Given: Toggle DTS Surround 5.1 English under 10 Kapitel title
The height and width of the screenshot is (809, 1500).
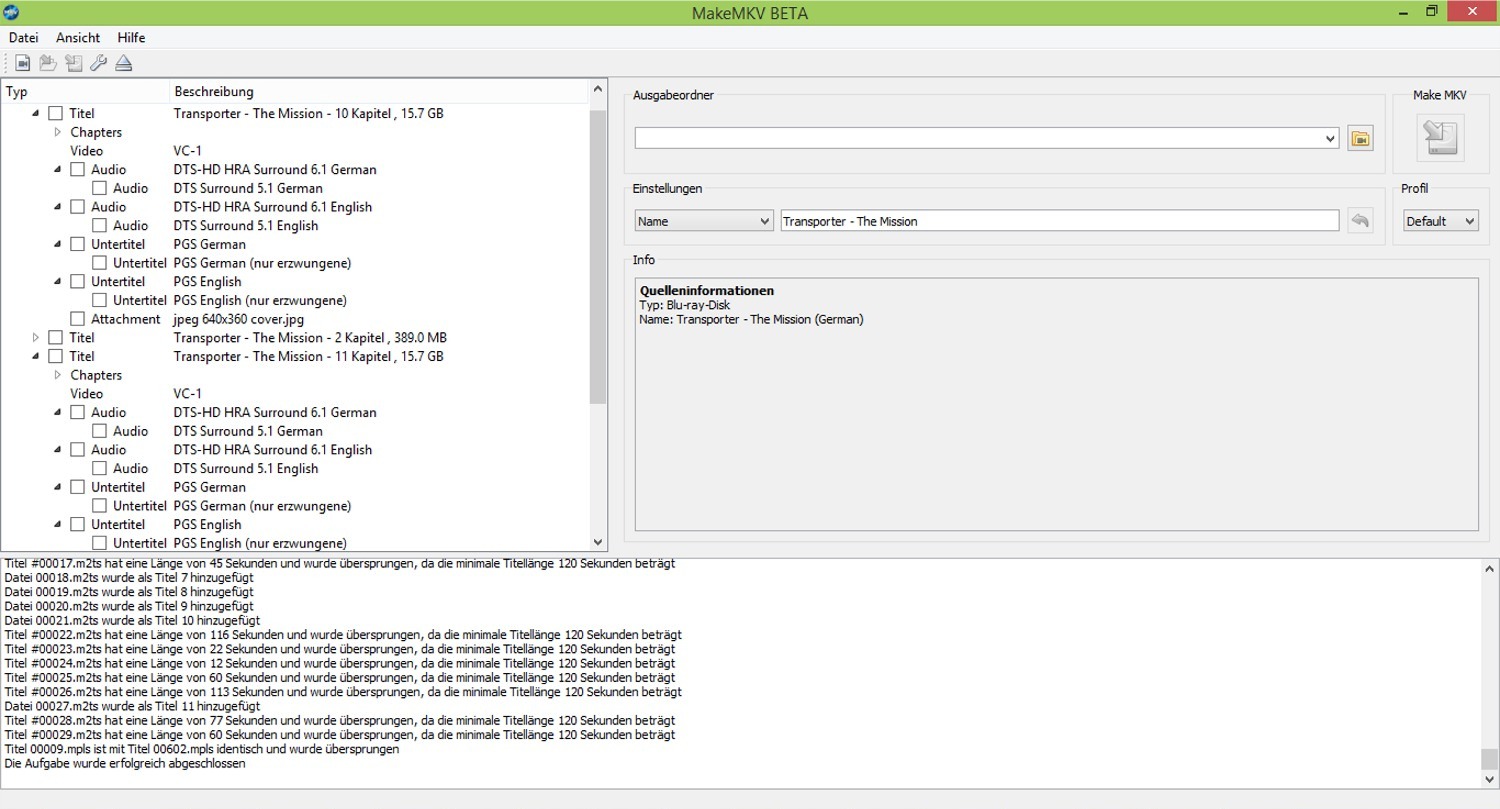Looking at the screenshot, I should click(x=99, y=226).
